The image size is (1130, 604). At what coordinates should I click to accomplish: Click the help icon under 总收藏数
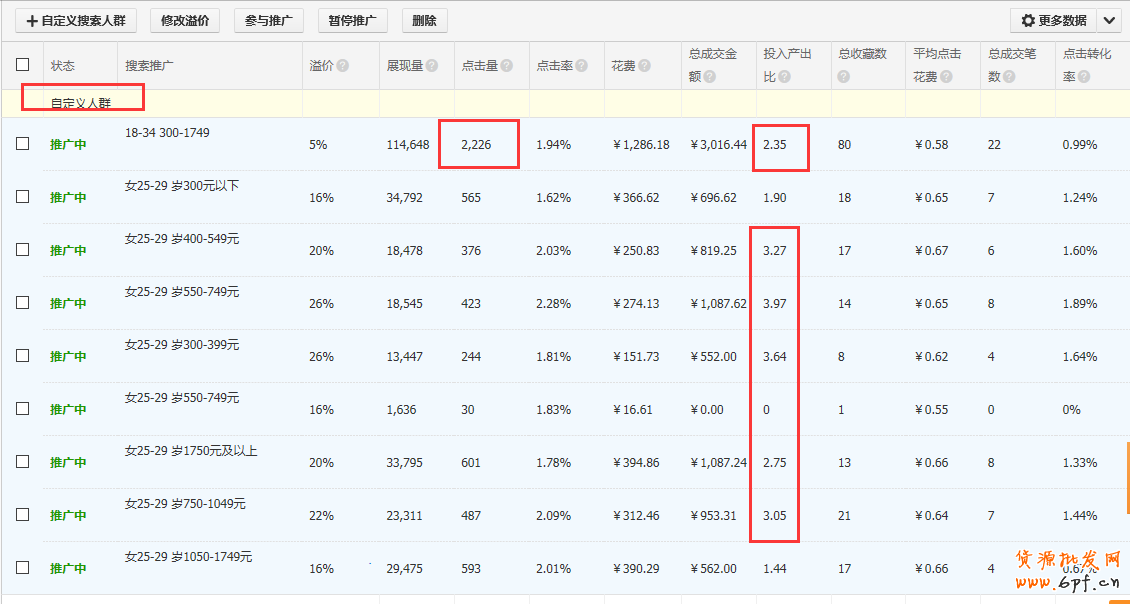tap(844, 77)
